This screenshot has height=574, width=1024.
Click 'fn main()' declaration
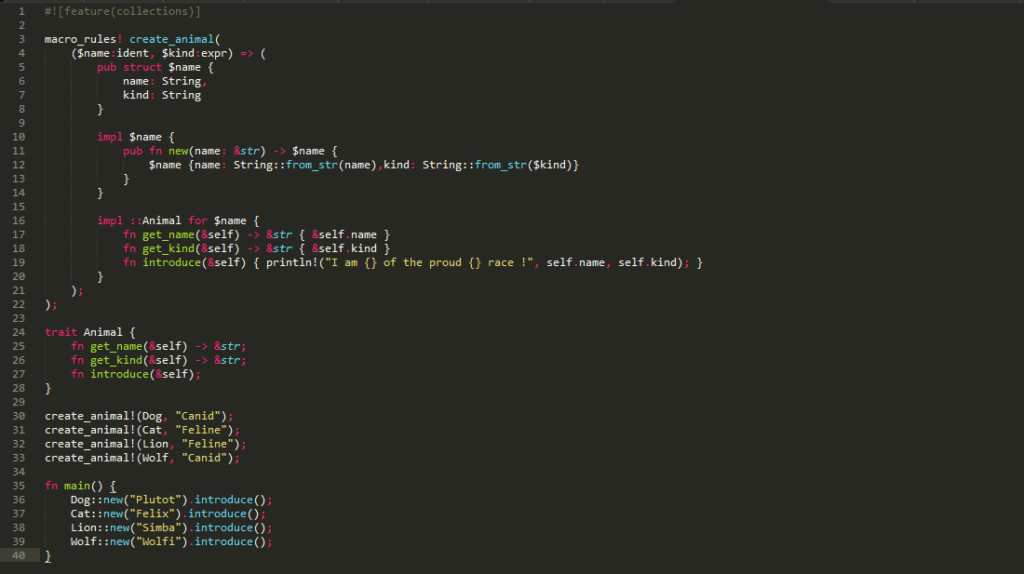click(x=74, y=486)
